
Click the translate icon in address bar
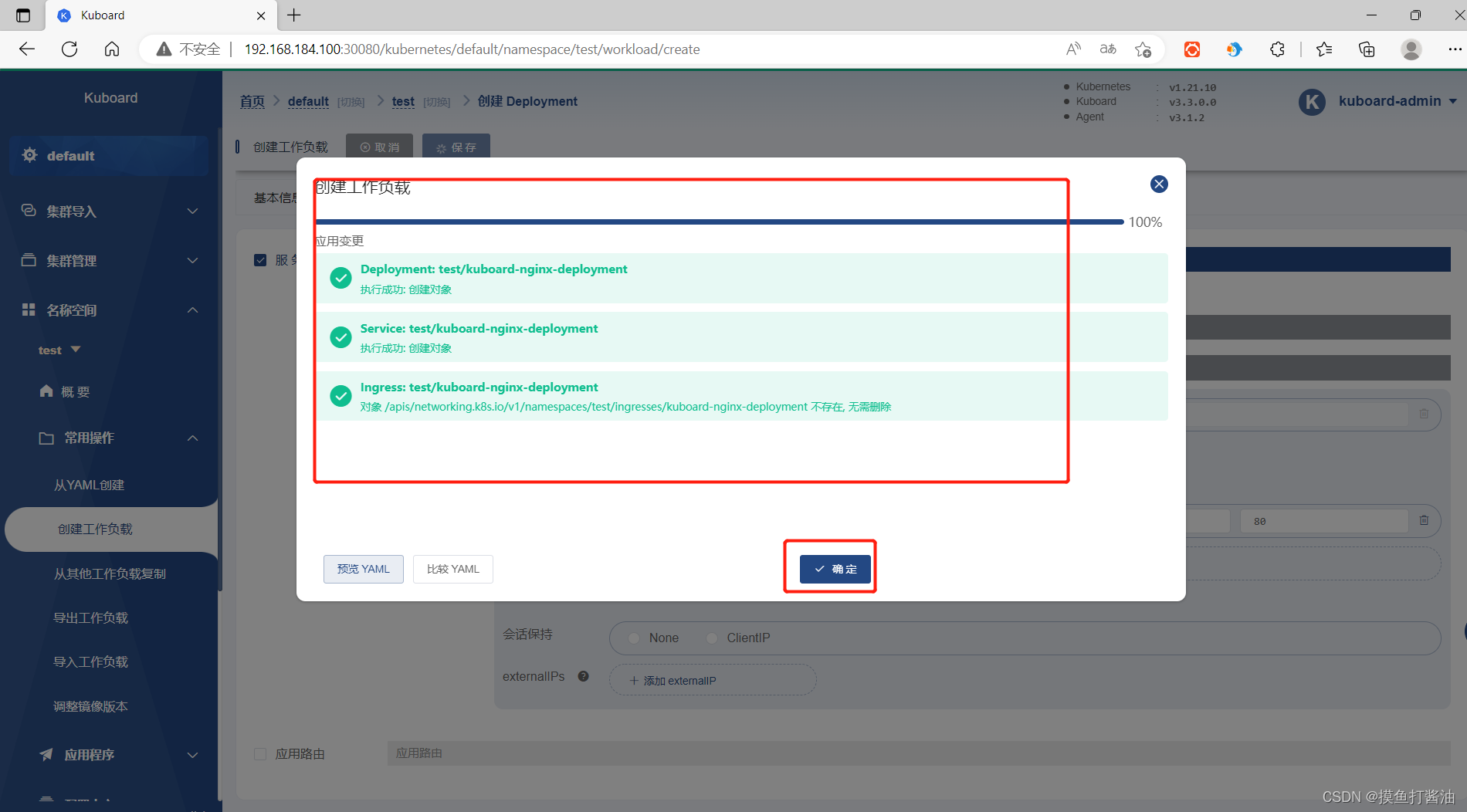coord(1108,49)
